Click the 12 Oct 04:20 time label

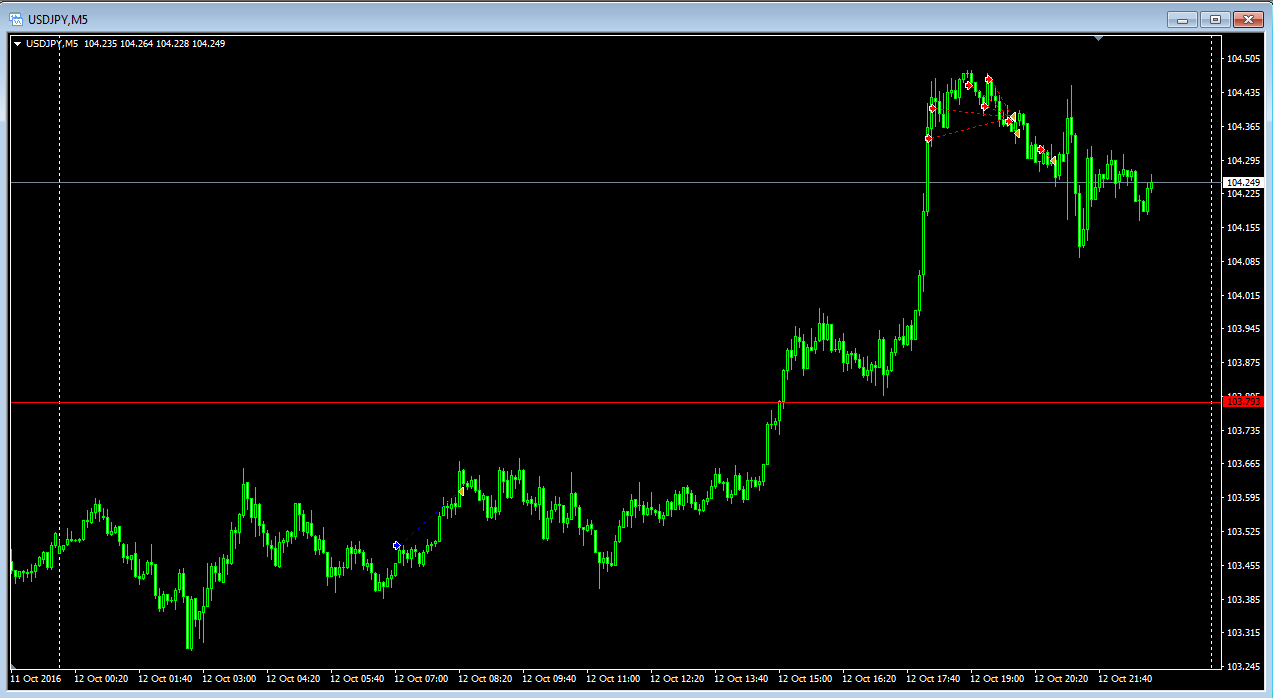pos(293,679)
